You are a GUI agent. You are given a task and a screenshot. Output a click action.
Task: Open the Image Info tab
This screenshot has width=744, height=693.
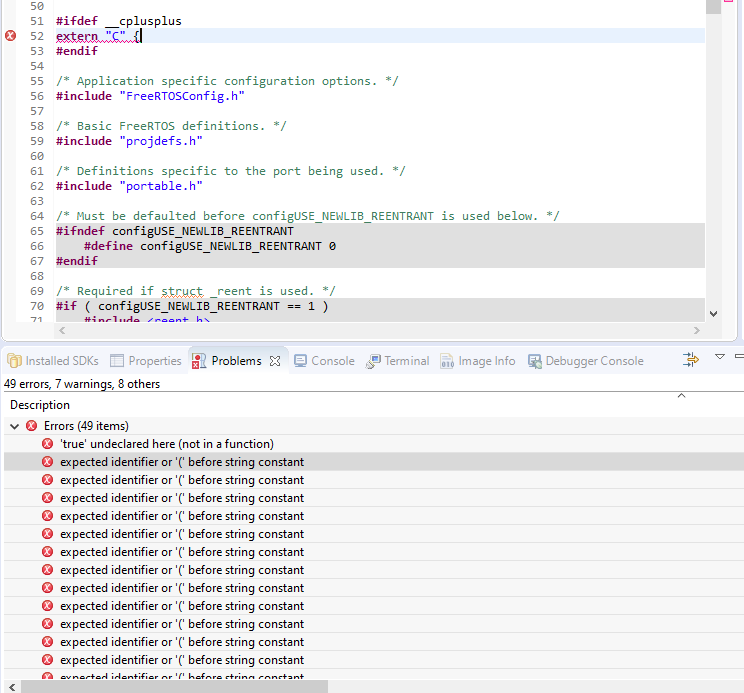478,361
